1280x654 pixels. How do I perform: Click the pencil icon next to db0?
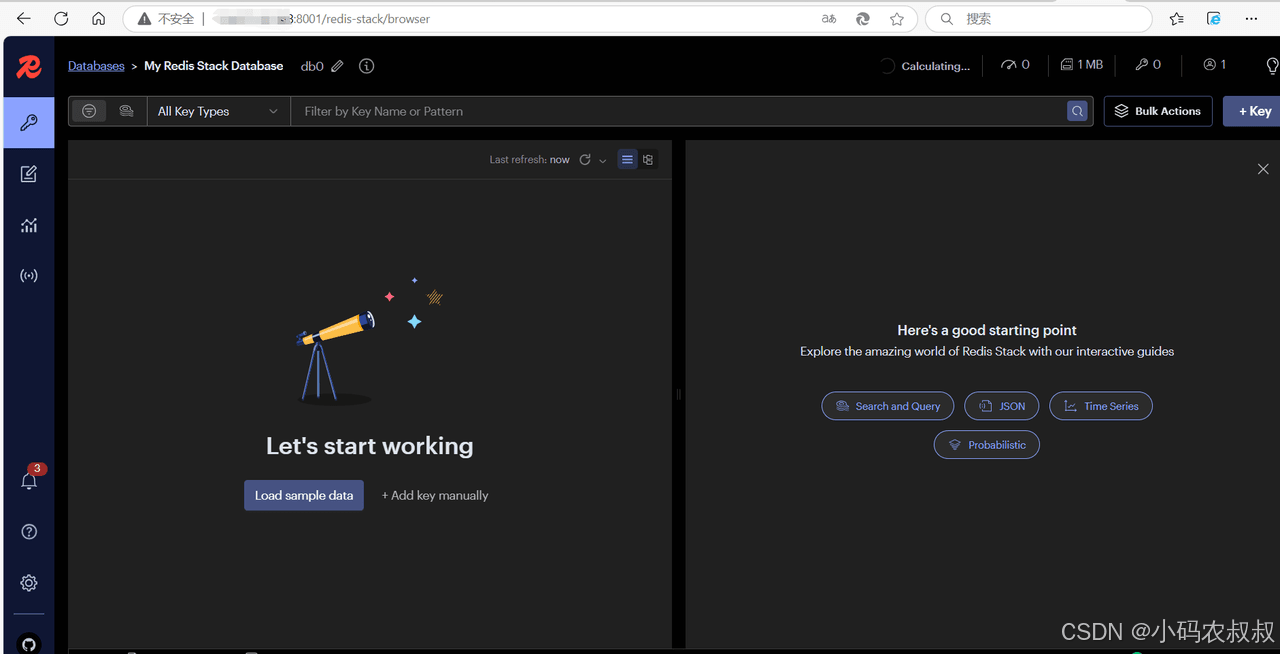coord(337,66)
